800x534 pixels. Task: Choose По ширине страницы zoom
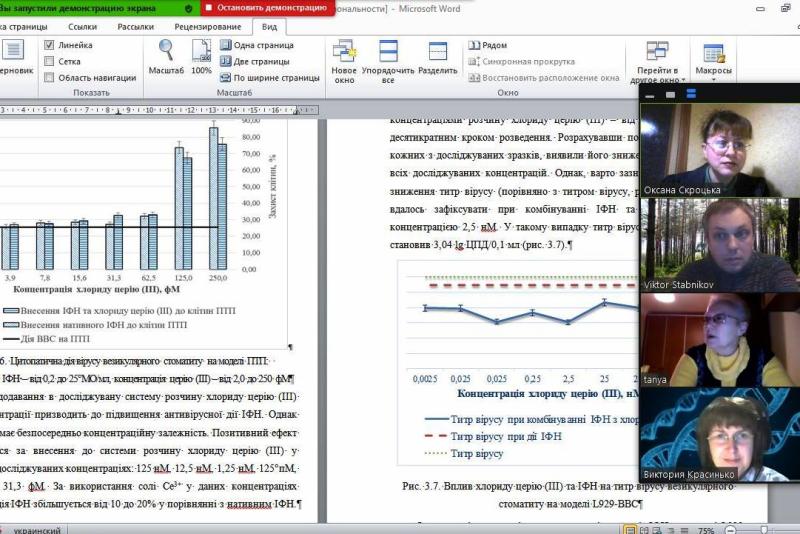pyautogui.click(x=269, y=78)
